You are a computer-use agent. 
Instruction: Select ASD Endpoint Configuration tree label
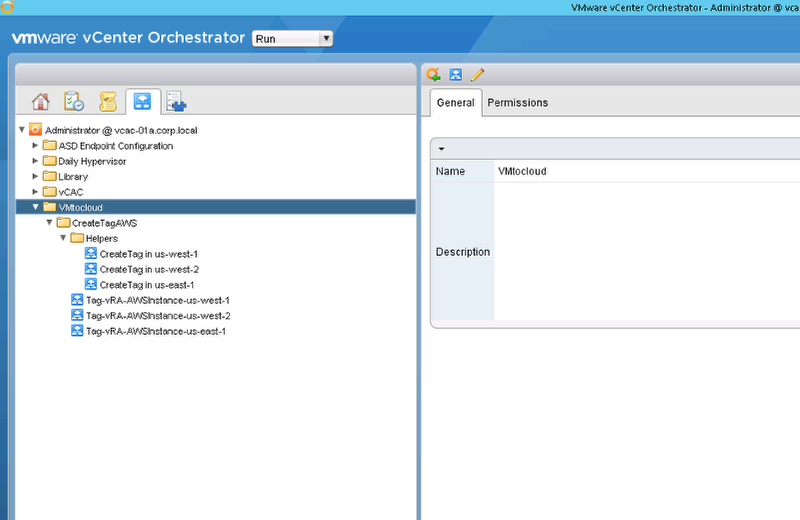pos(116,146)
